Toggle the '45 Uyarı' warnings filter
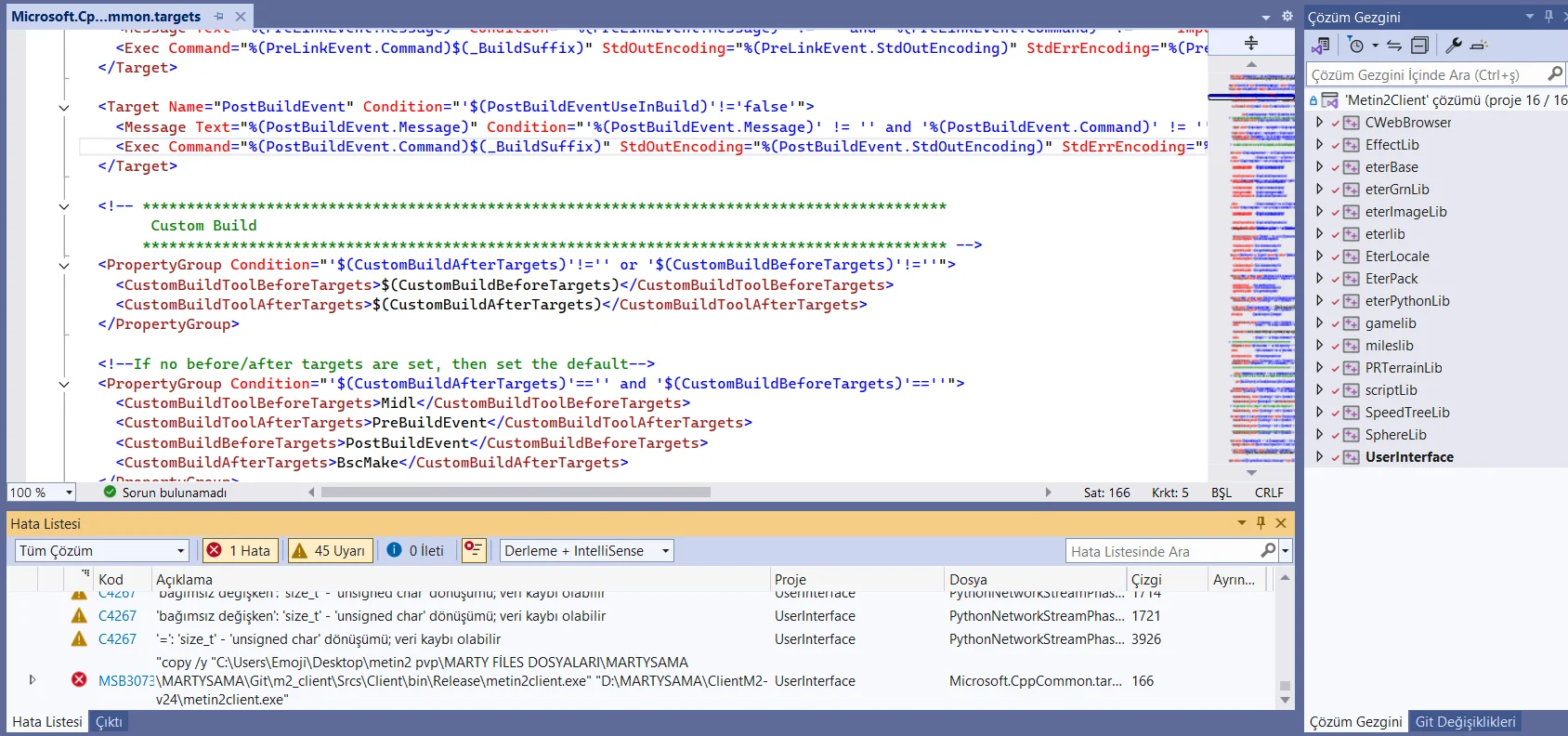Viewport: 1568px width, 736px height. point(330,551)
